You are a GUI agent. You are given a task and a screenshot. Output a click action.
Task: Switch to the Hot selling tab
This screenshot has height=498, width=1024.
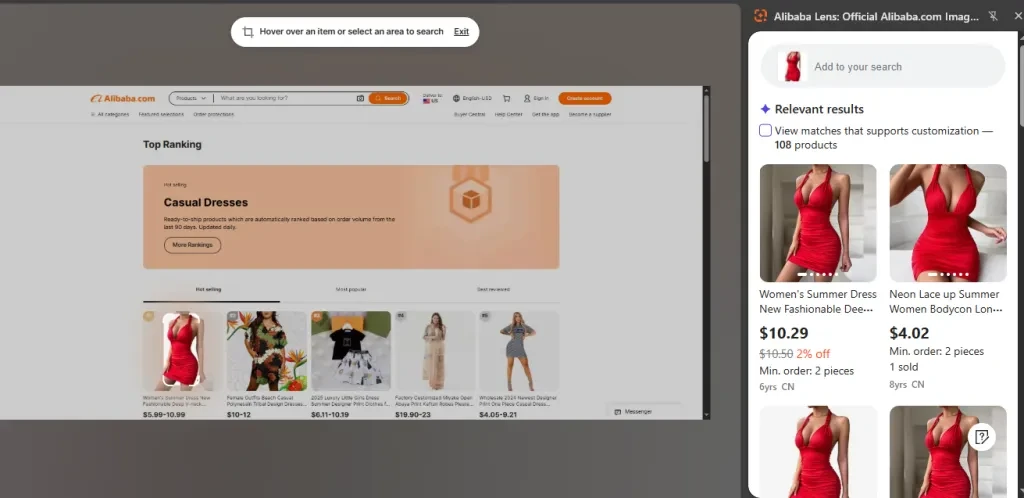coord(208,289)
